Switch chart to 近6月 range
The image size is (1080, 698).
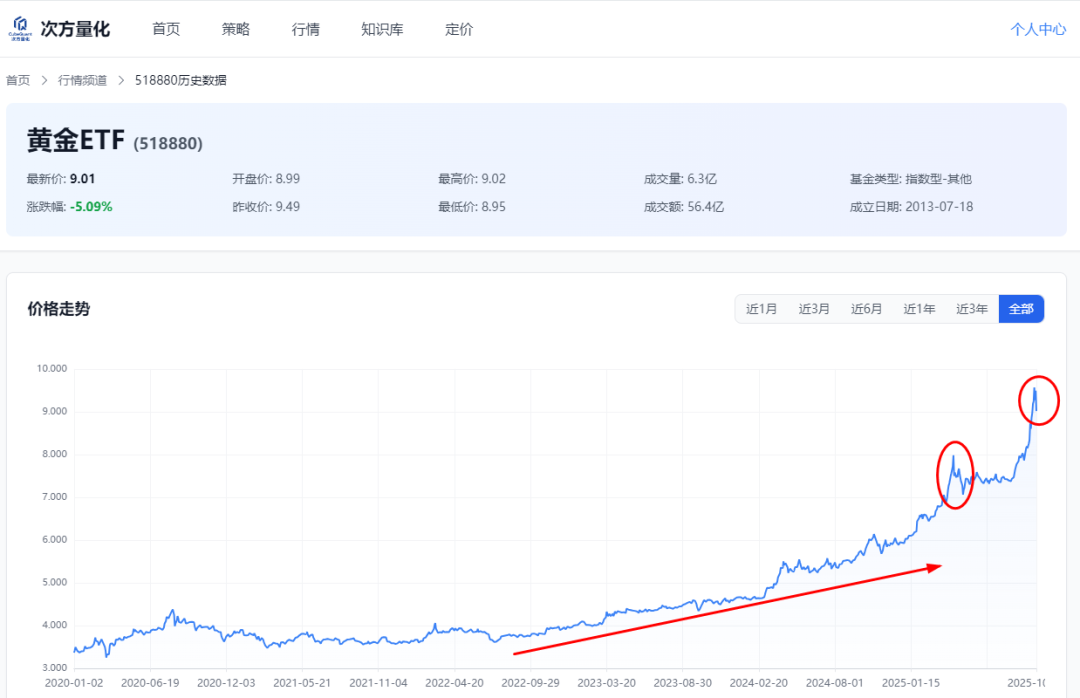click(x=867, y=309)
